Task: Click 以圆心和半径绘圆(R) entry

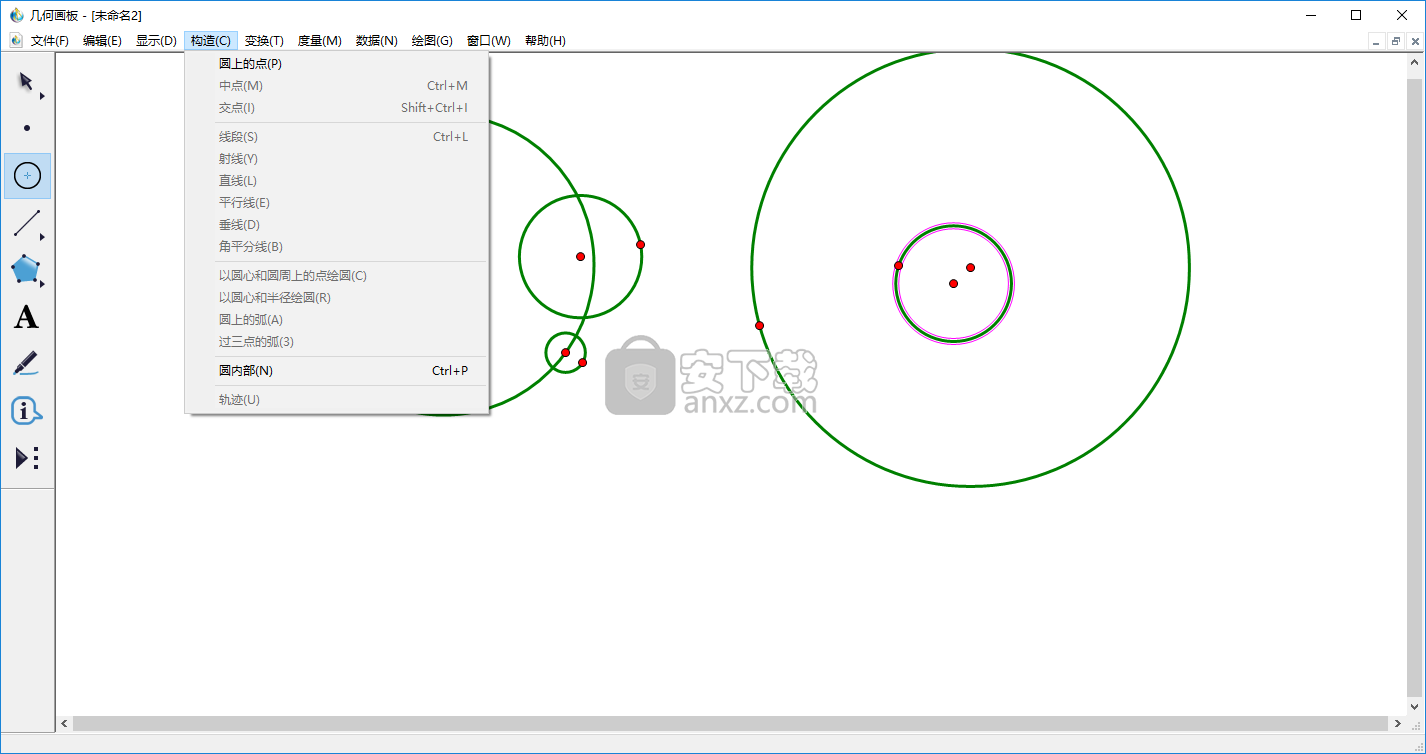Action: click(337, 298)
